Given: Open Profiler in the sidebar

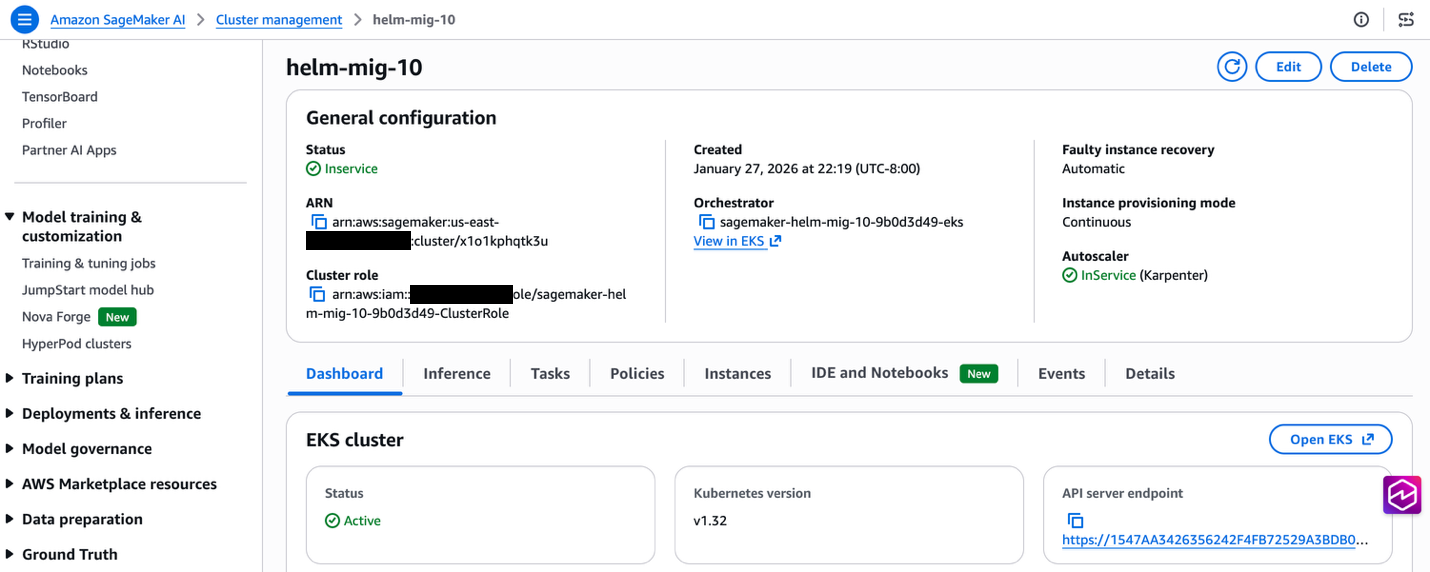Looking at the screenshot, I should (x=44, y=123).
